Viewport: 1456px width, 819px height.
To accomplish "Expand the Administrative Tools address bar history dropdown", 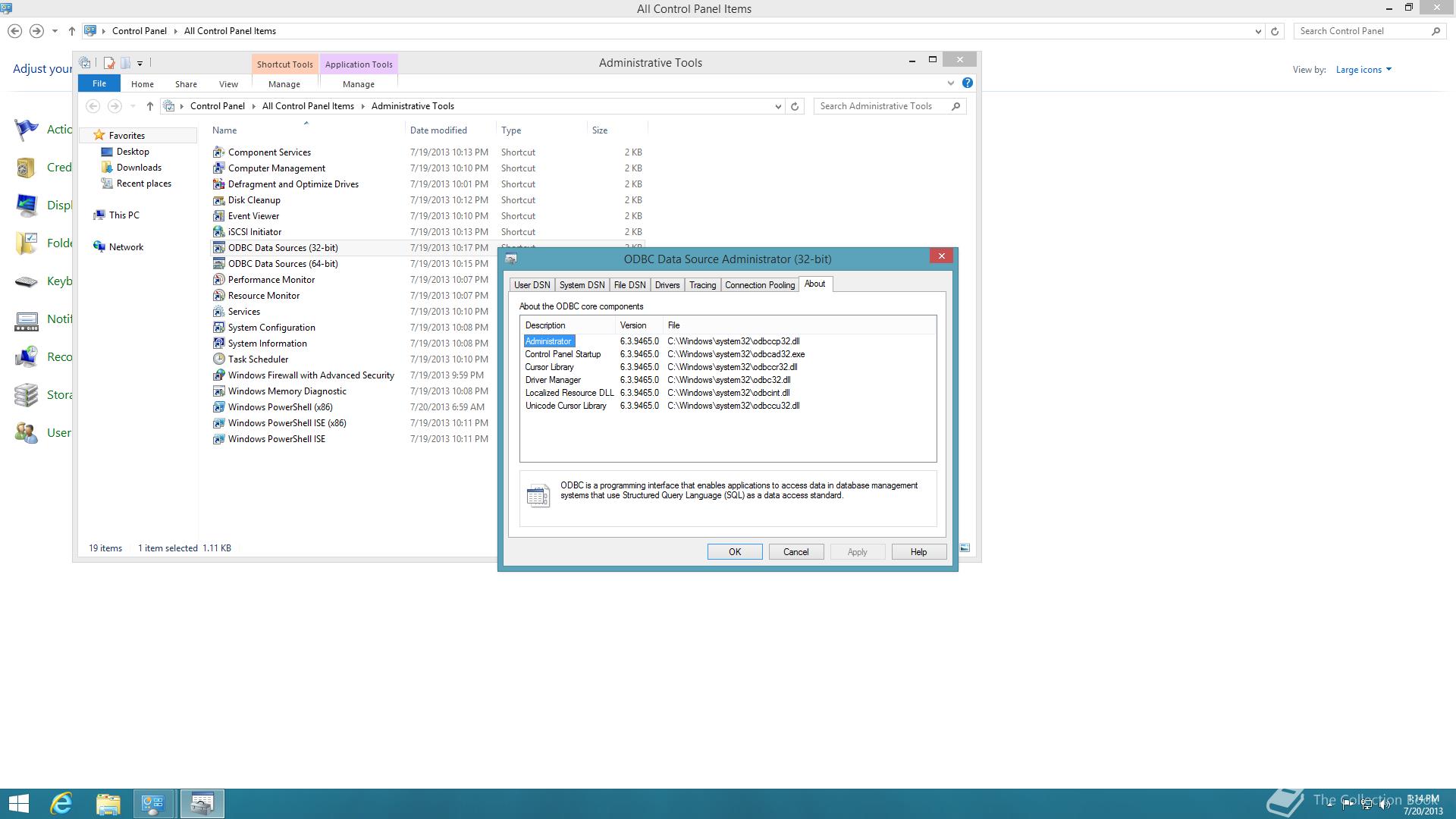I will pos(778,106).
